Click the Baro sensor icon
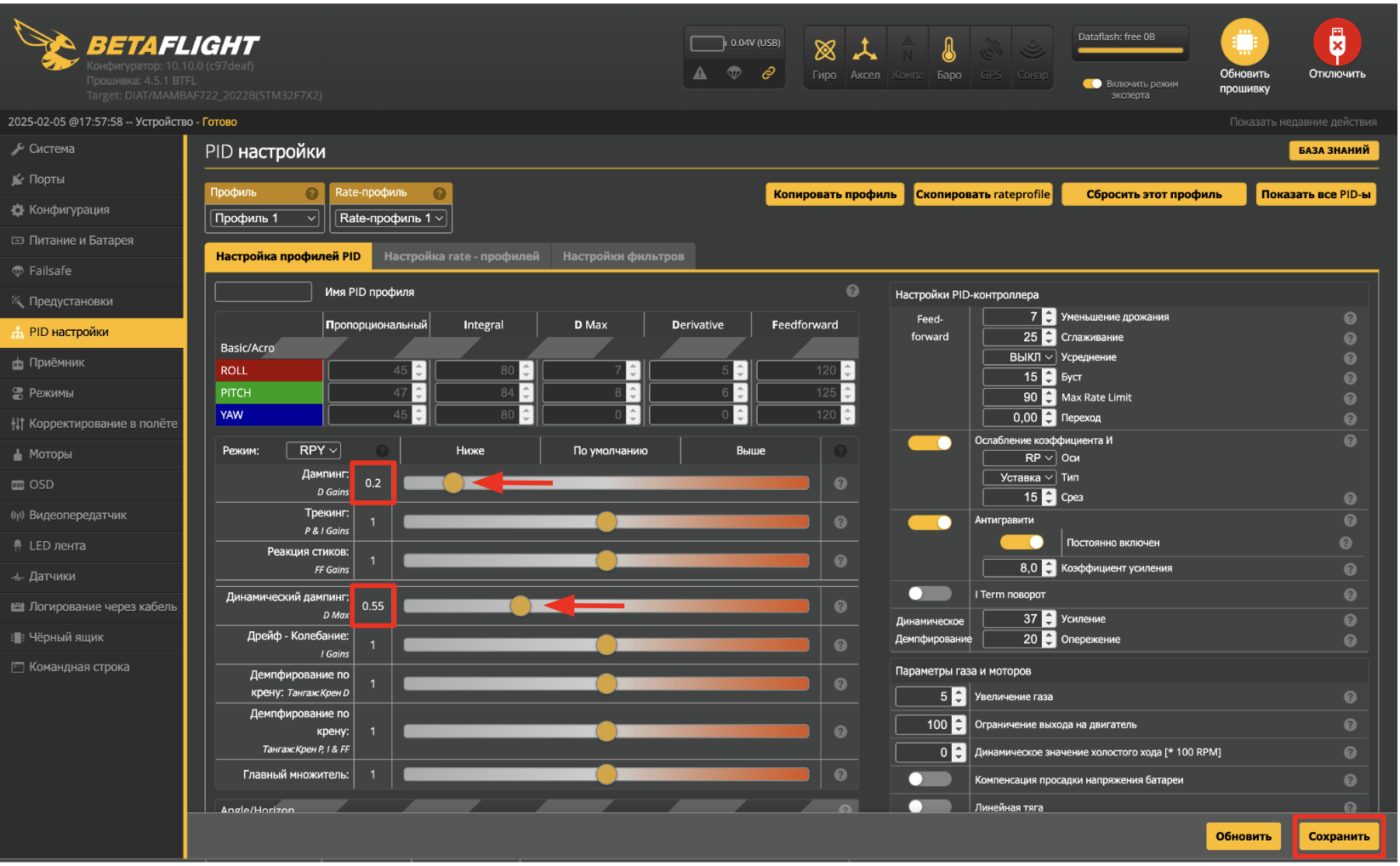1400x866 pixels. [x=948, y=51]
